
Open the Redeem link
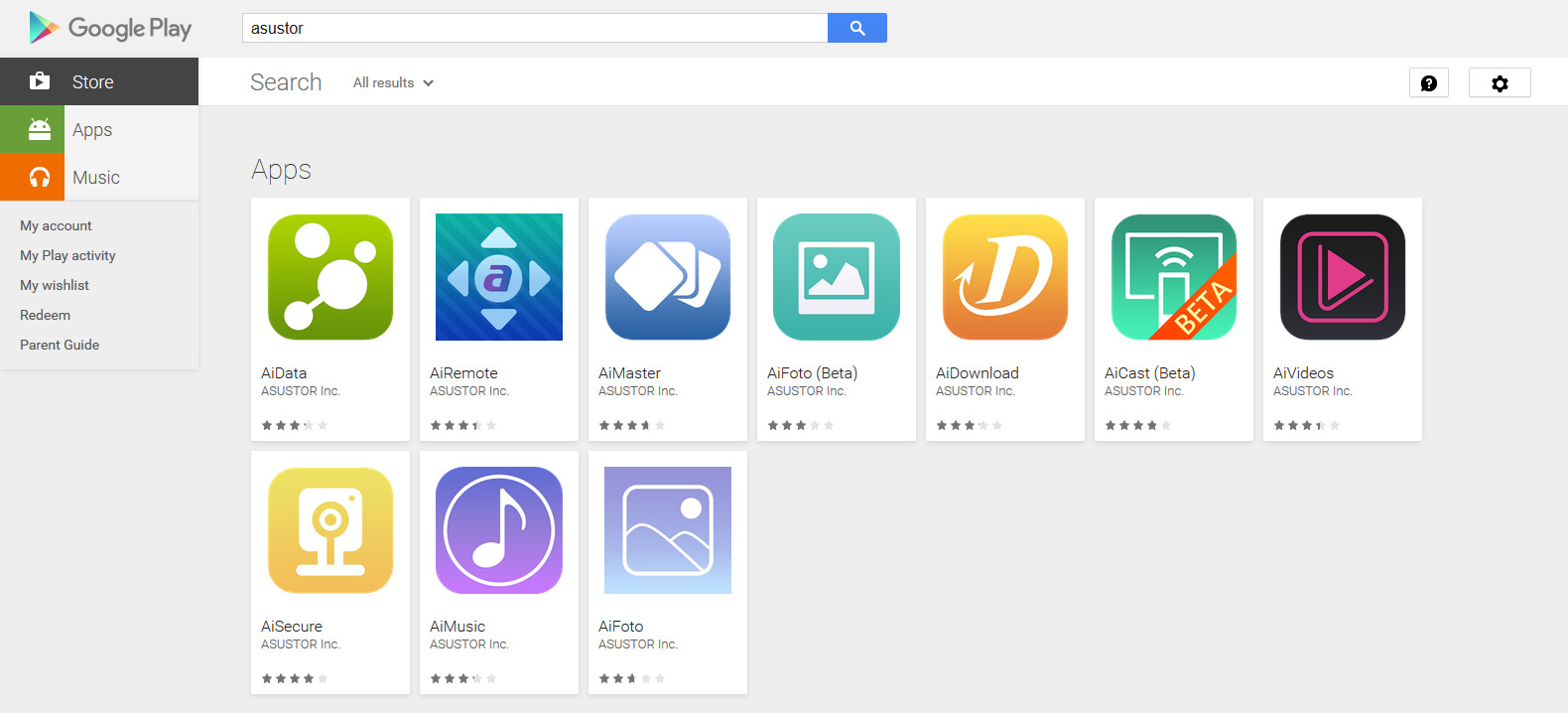coord(45,315)
